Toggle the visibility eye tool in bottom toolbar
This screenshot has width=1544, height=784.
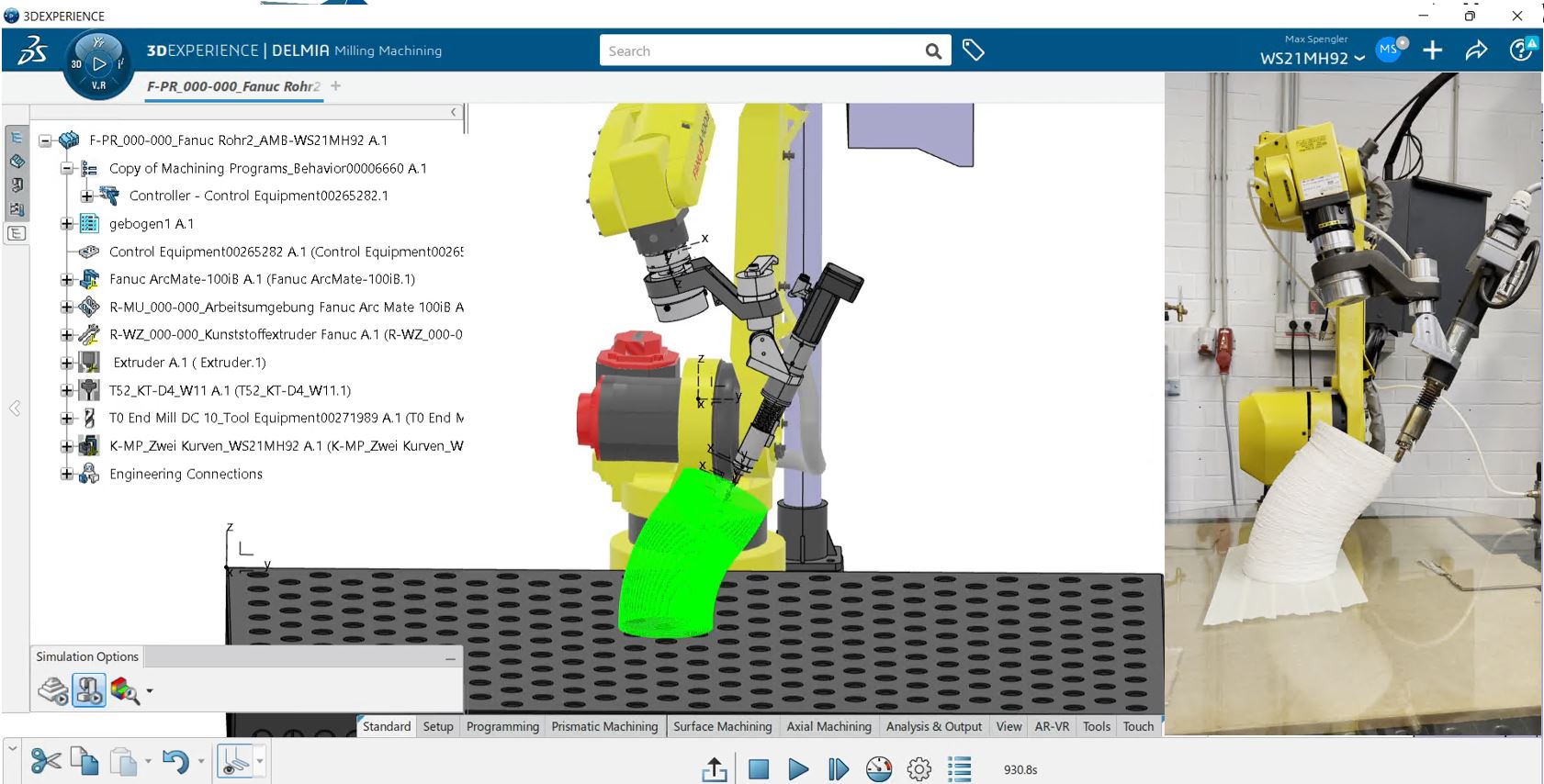click(x=236, y=761)
